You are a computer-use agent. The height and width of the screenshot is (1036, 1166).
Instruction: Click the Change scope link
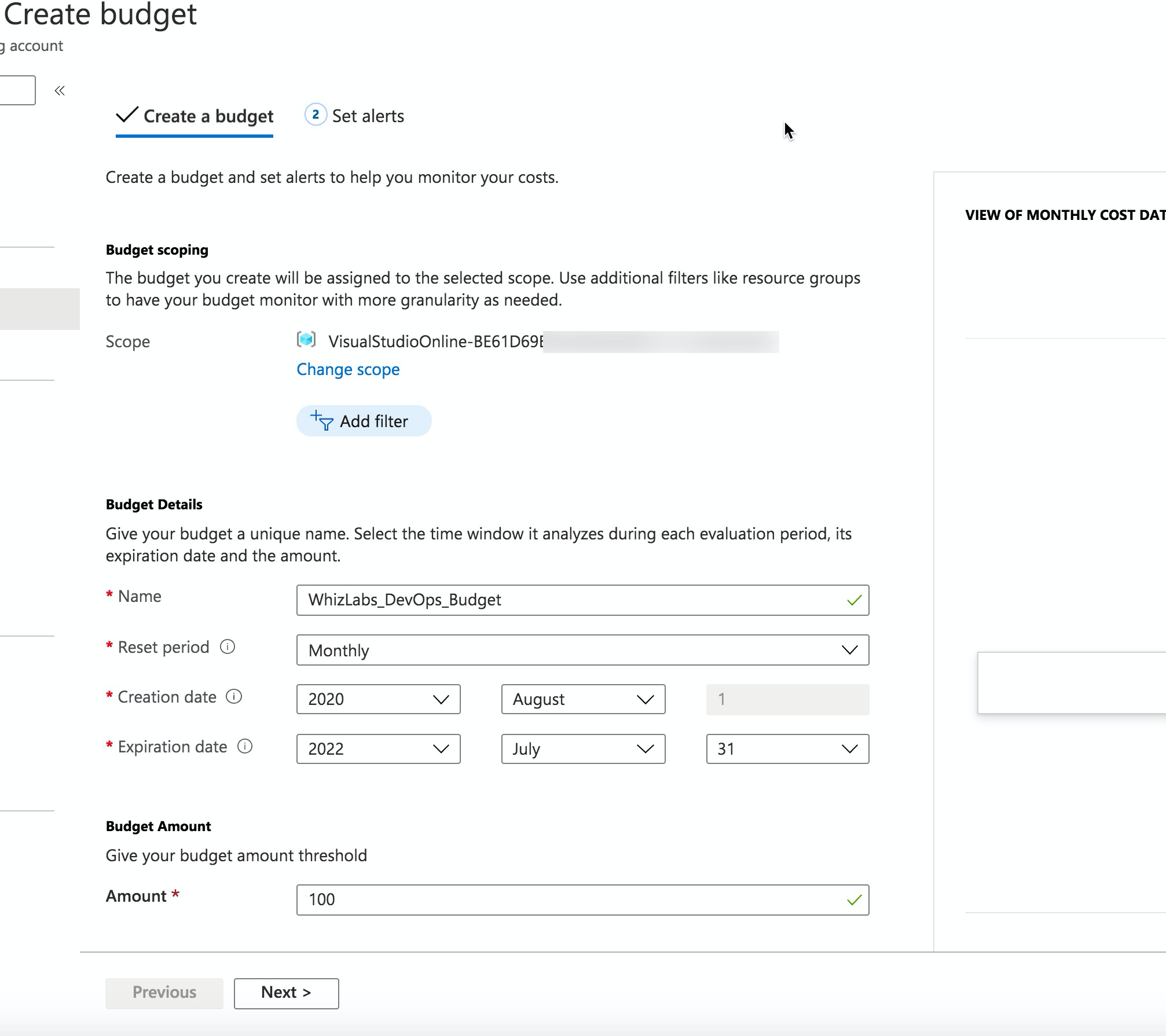[x=348, y=369]
